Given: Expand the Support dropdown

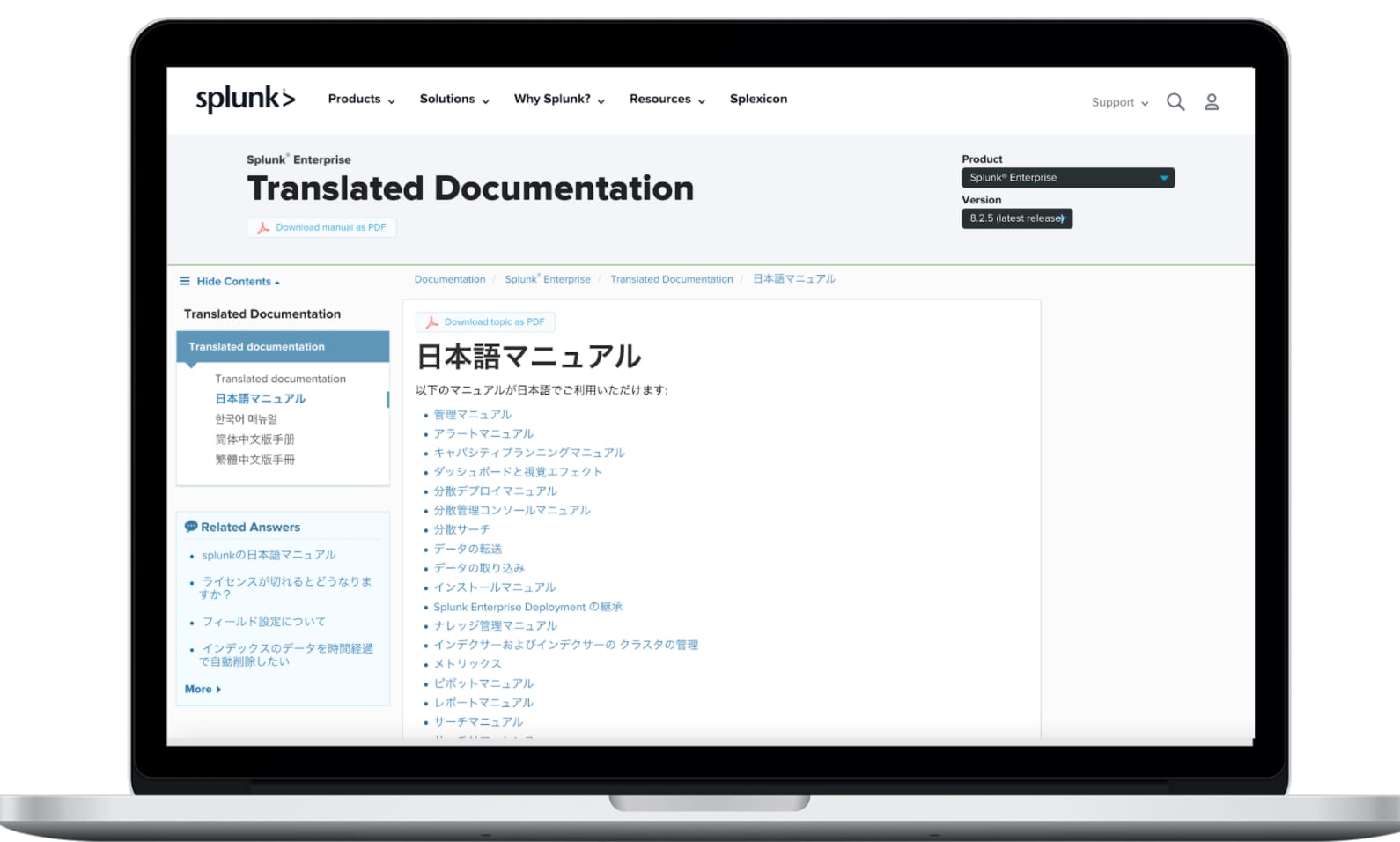Looking at the screenshot, I should (x=1120, y=102).
